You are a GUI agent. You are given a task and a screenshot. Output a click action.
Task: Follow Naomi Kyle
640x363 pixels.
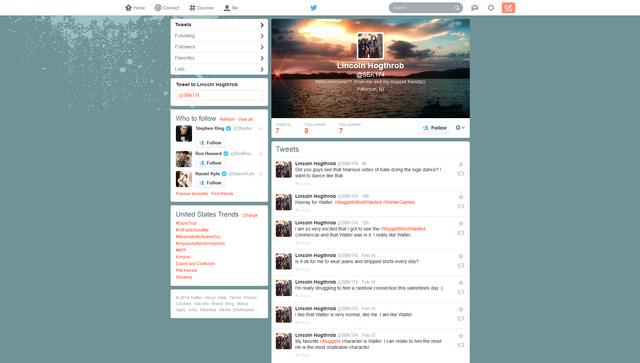point(210,183)
